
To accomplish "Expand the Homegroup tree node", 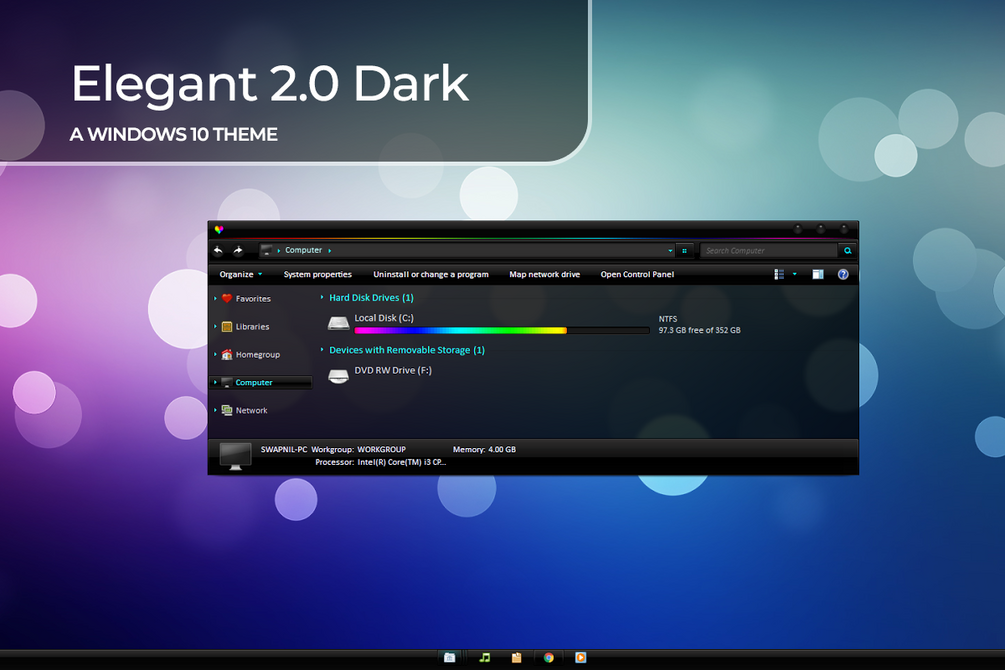I will [215, 355].
